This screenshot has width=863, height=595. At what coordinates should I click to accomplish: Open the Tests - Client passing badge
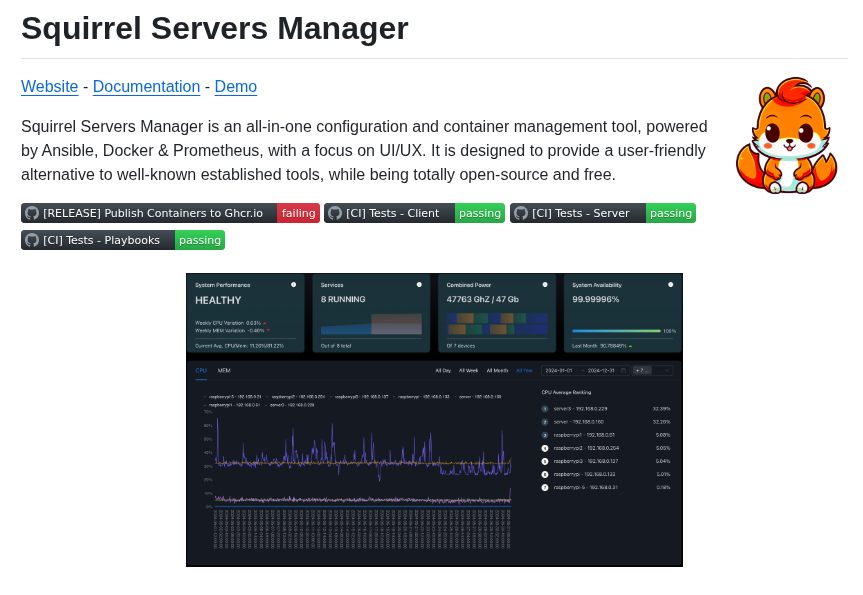414,213
